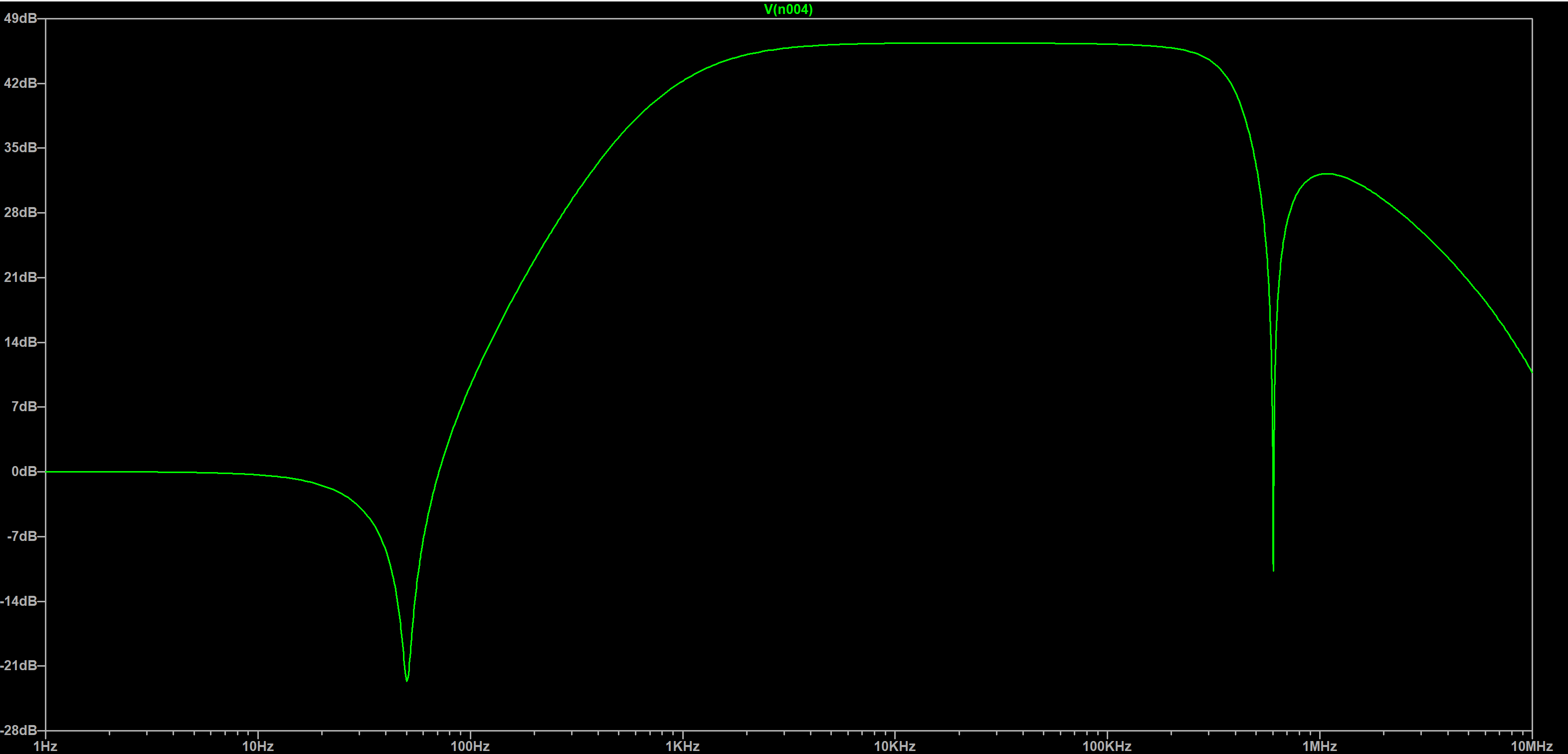The height and width of the screenshot is (754, 1568).
Task: Click the 1MHz frequency axis label
Action: (x=1319, y=746)
